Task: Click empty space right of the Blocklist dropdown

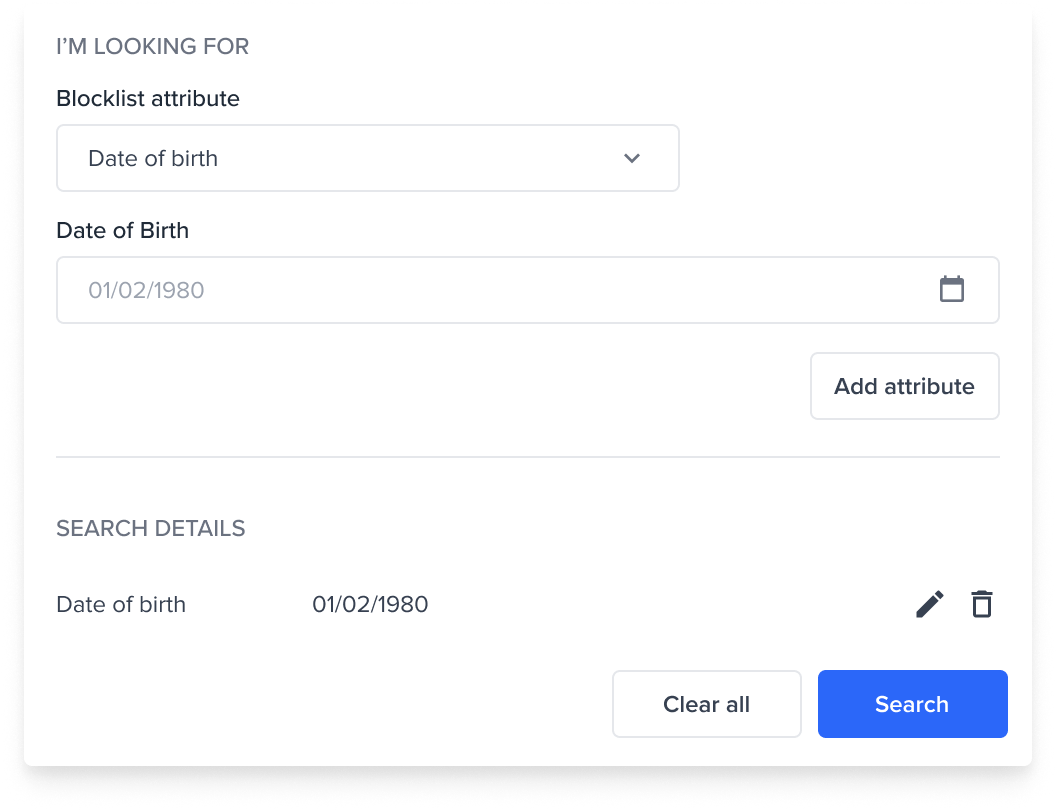Action: click(840, 158)
